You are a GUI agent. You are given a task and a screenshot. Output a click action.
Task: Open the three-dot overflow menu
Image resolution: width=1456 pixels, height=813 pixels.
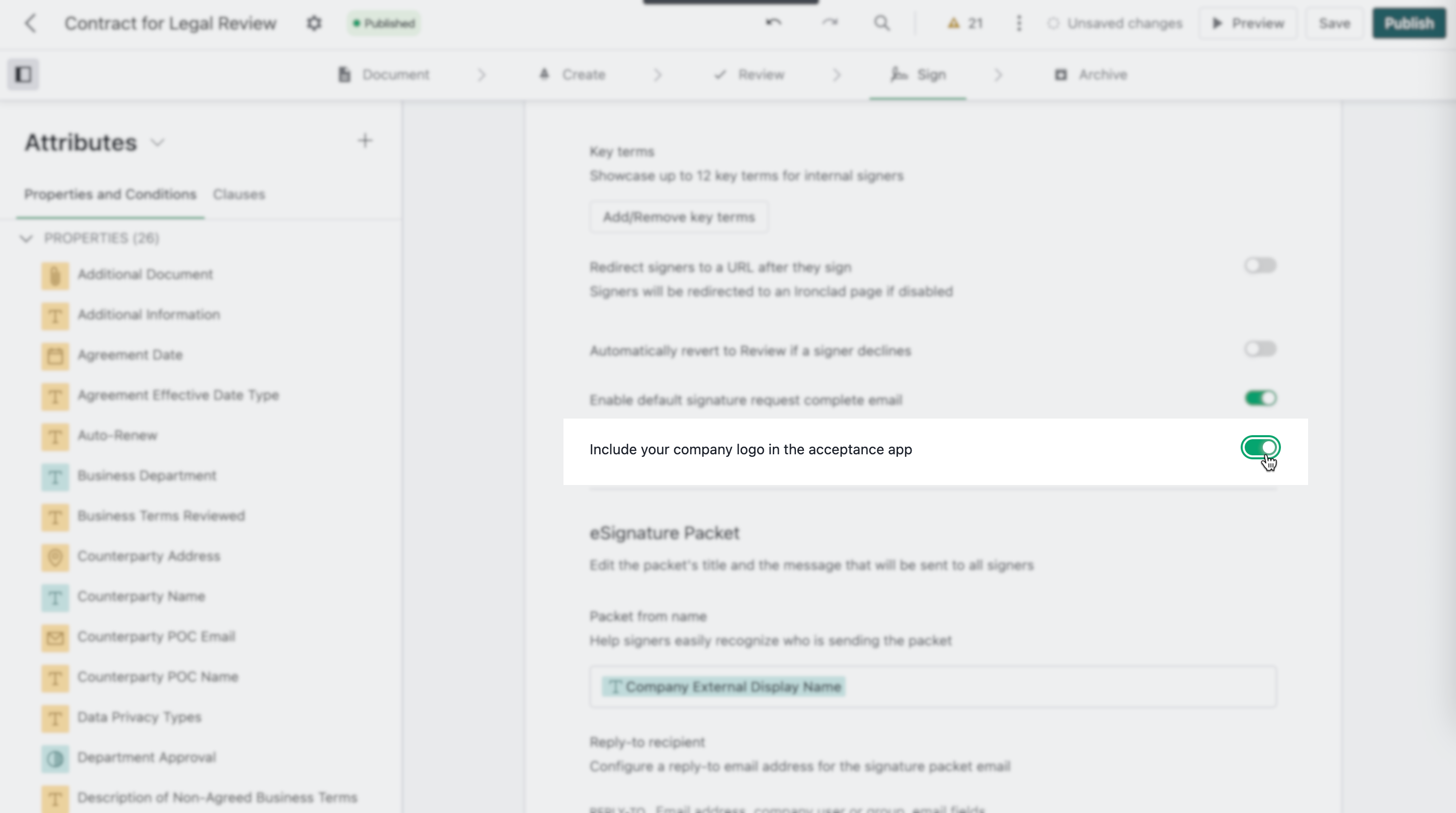point(1018,23)
